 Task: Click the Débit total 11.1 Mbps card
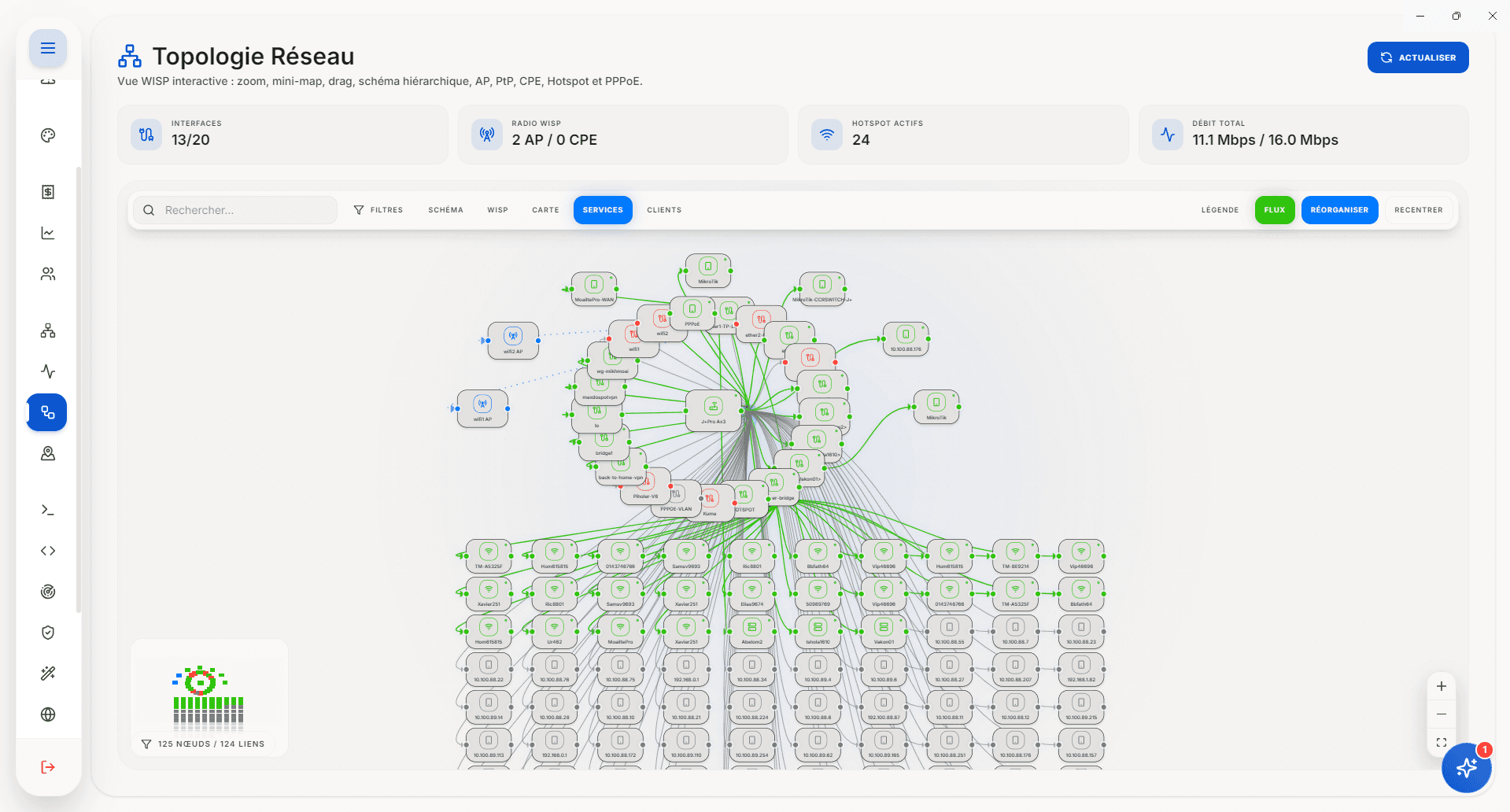pos(1303,135)
